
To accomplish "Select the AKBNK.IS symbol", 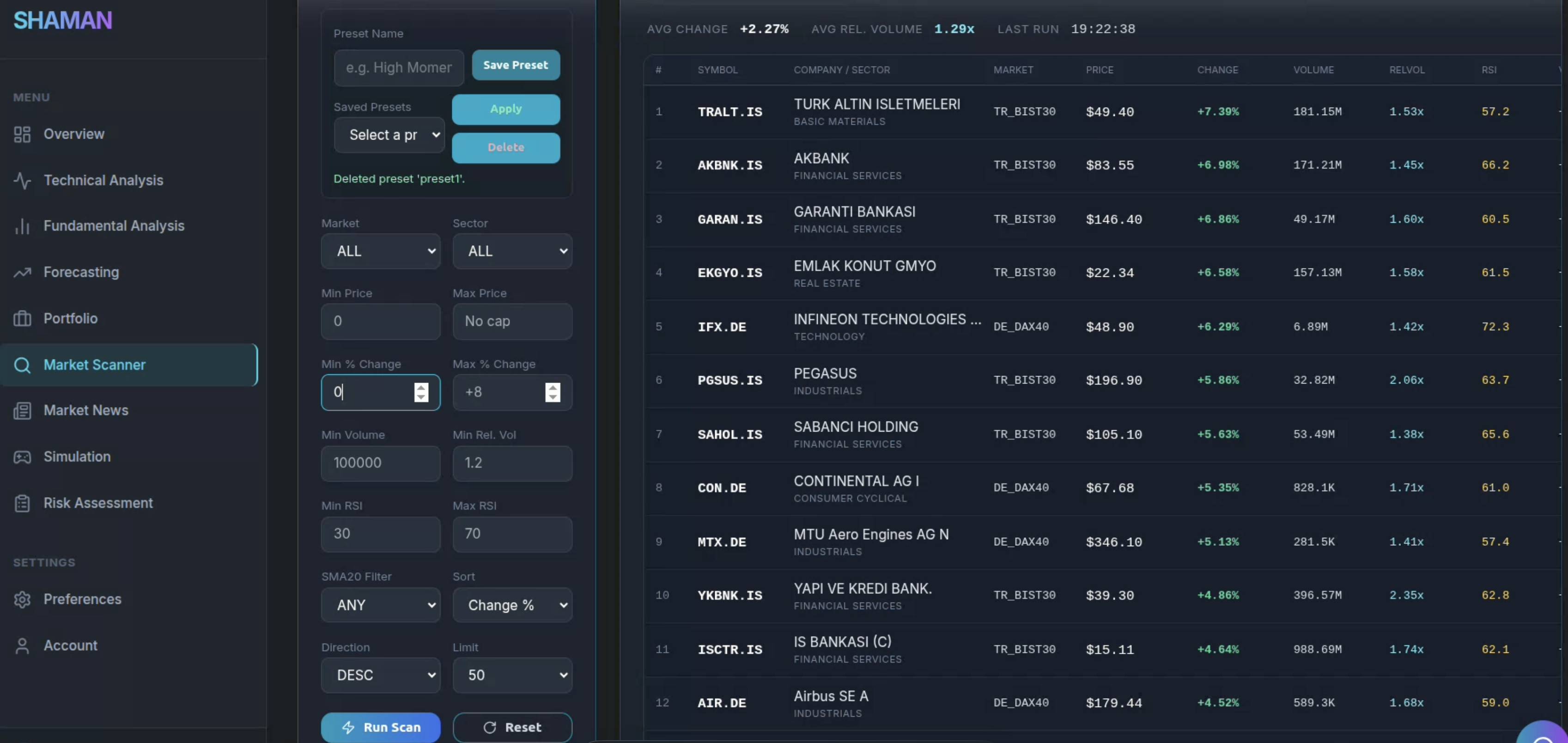I will (x=730, y=166).
